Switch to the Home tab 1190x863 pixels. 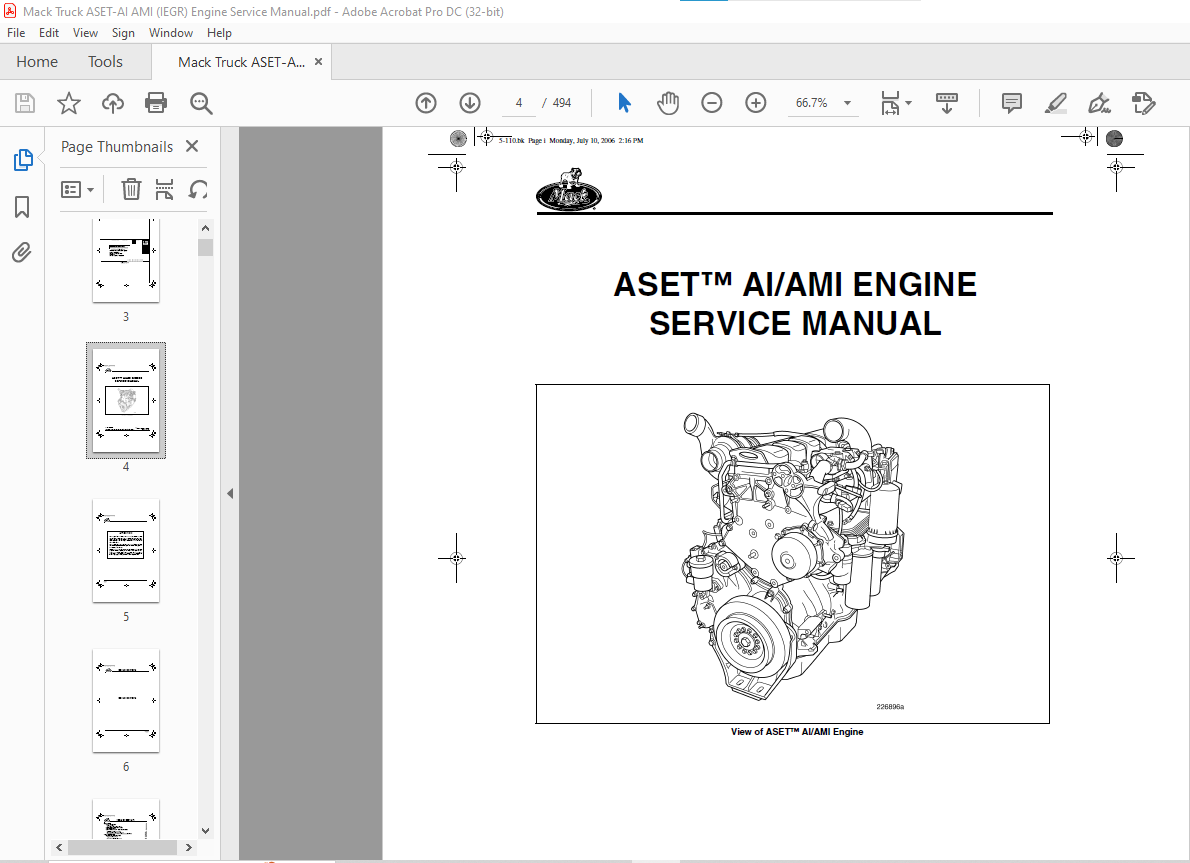click(37, 61)
